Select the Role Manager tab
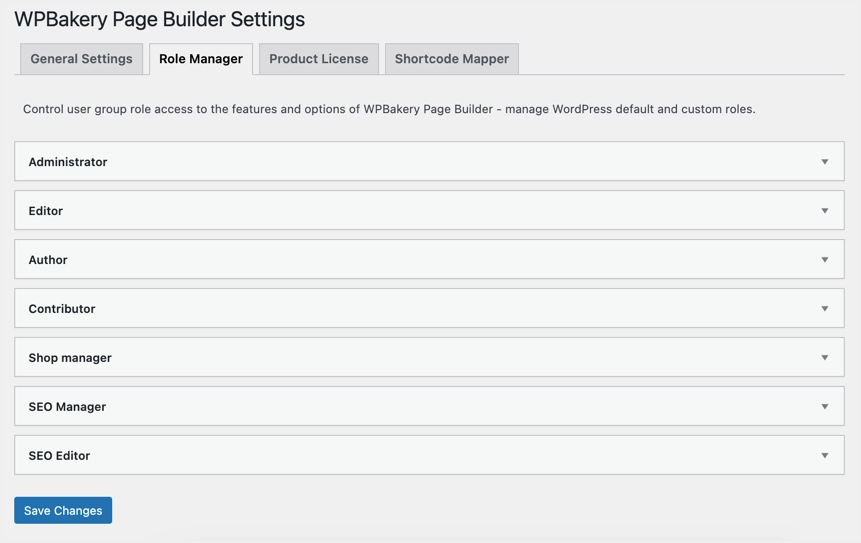Viewport: 861px width, 543px height. pyautogui.click(x=201, y=59)
